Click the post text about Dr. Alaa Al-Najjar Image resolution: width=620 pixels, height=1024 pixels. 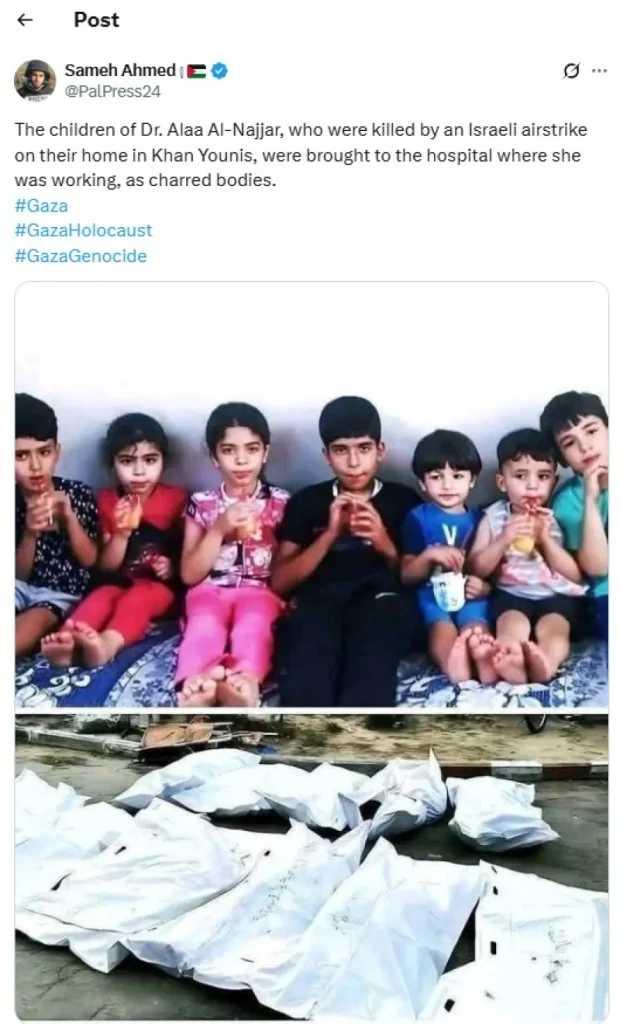click(x=301, y=155)
